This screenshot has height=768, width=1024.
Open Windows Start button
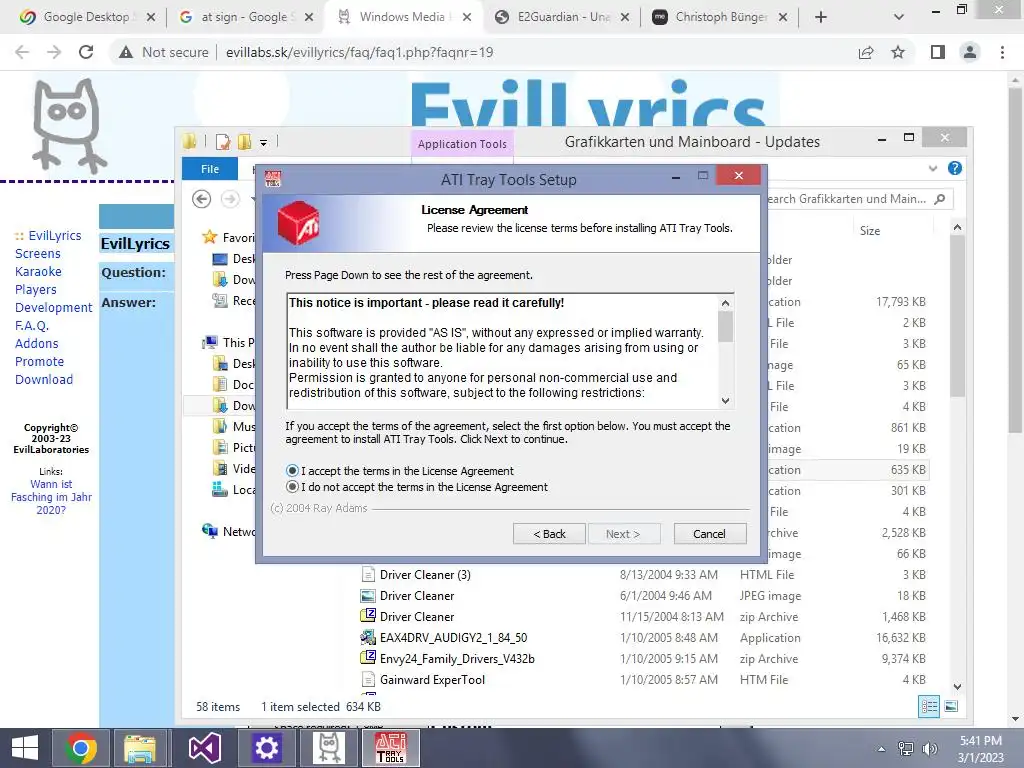[x=25, y=748]
